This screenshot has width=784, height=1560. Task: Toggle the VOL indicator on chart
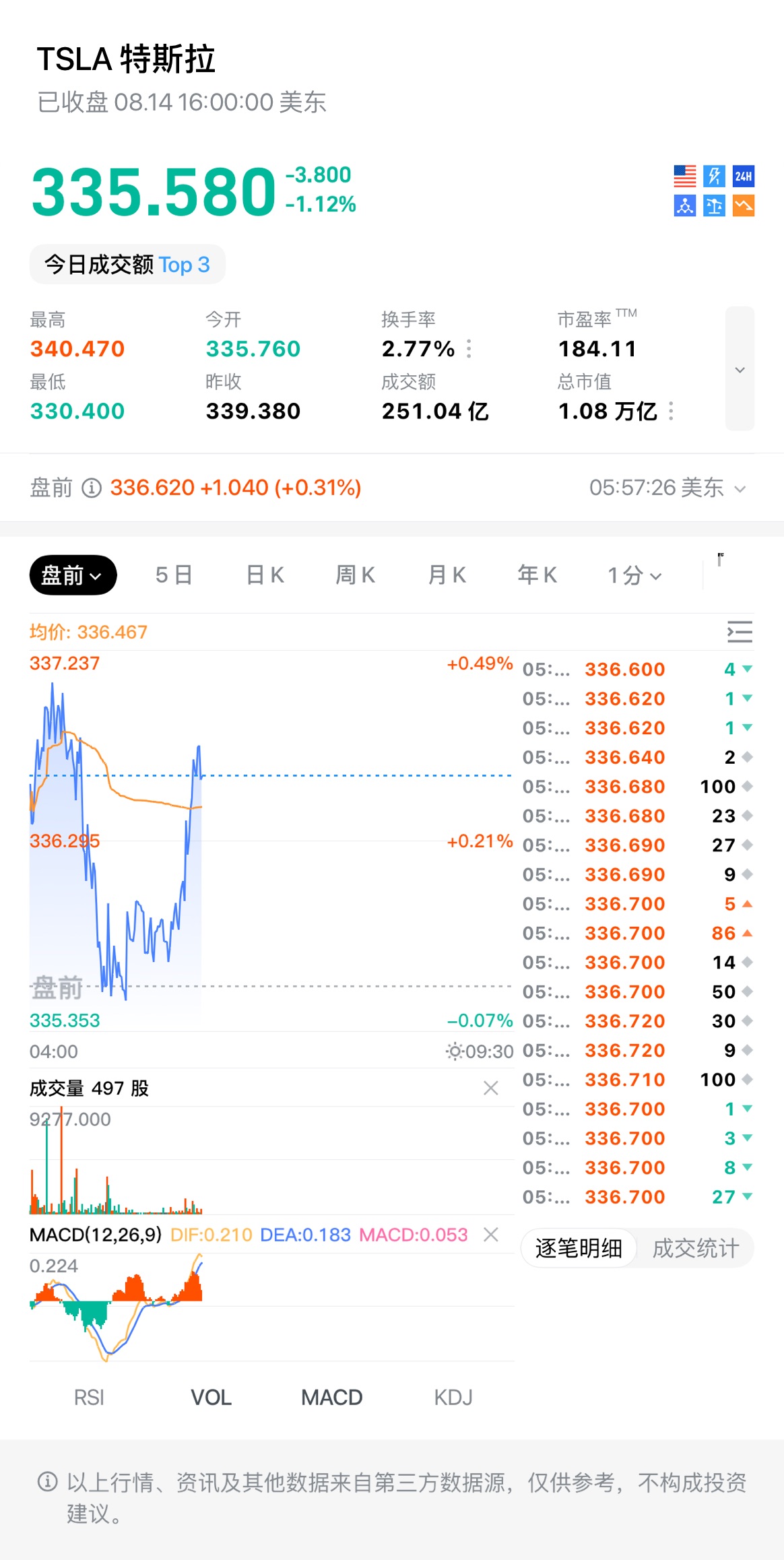click(x=211, y=1398)
